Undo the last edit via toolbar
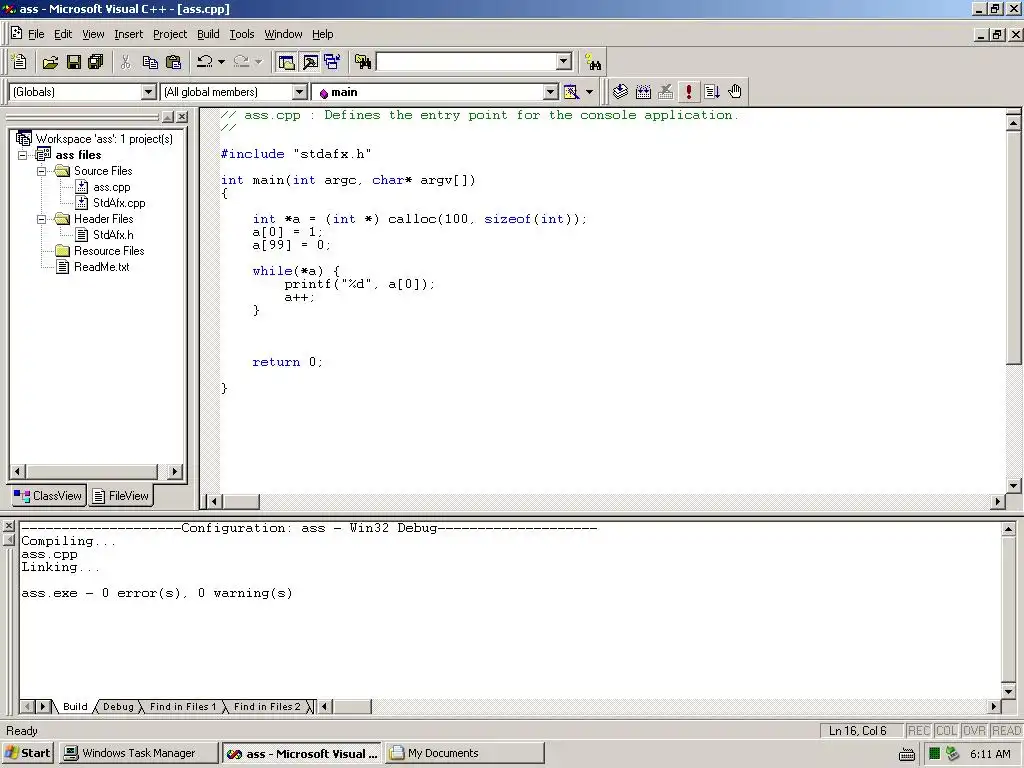The height and width of the screenshot is (768, 1024). point(204,62)
